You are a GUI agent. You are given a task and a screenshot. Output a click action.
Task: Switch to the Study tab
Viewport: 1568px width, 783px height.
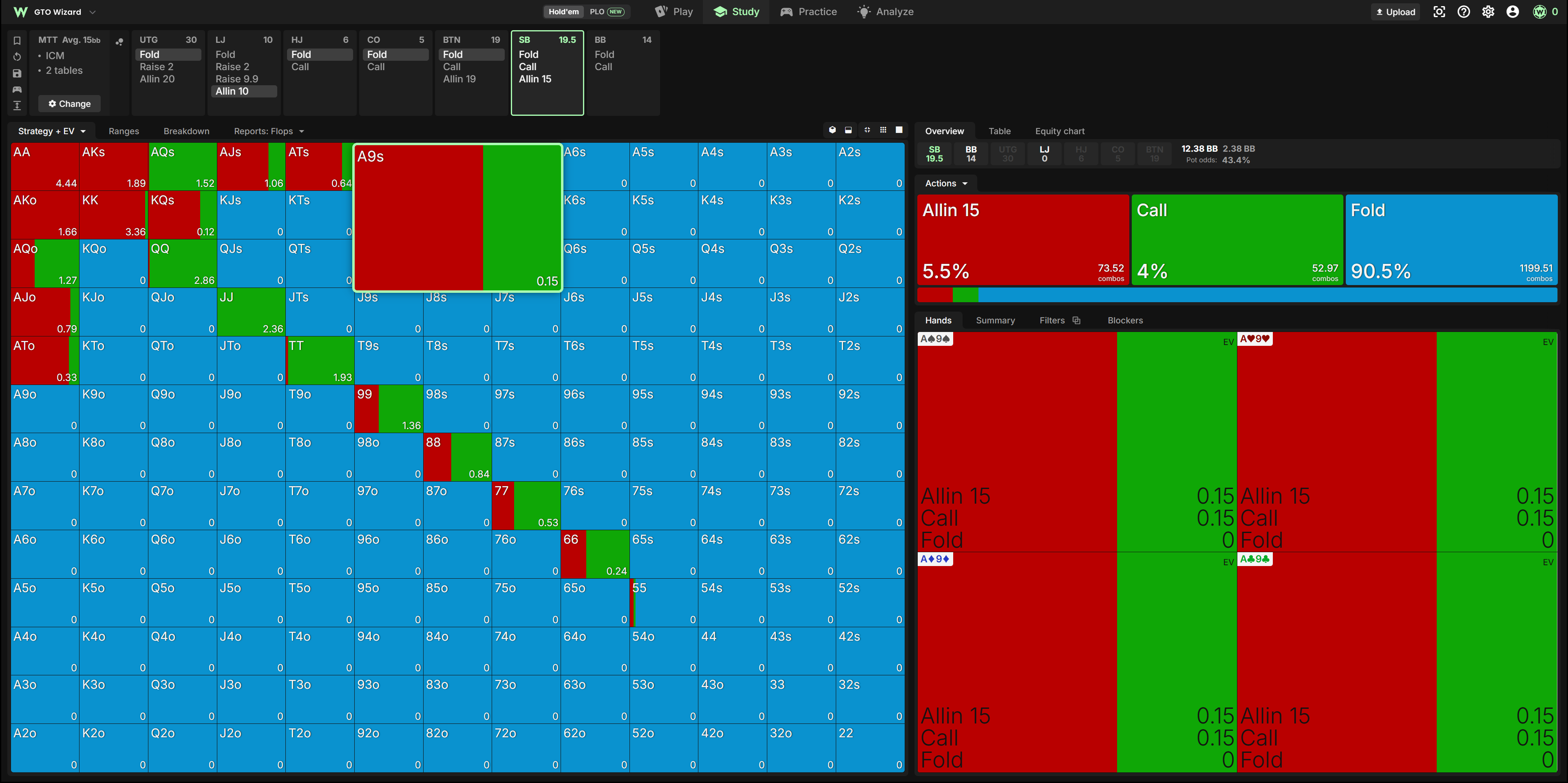pyautogui.click(x=737, y=11)
